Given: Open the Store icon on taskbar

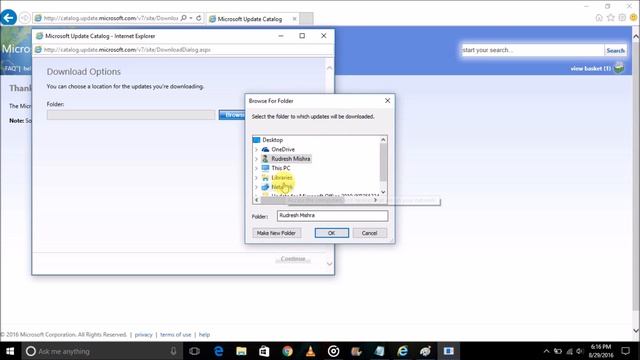Looking at the screenshot, I should (x=264, y=351).
